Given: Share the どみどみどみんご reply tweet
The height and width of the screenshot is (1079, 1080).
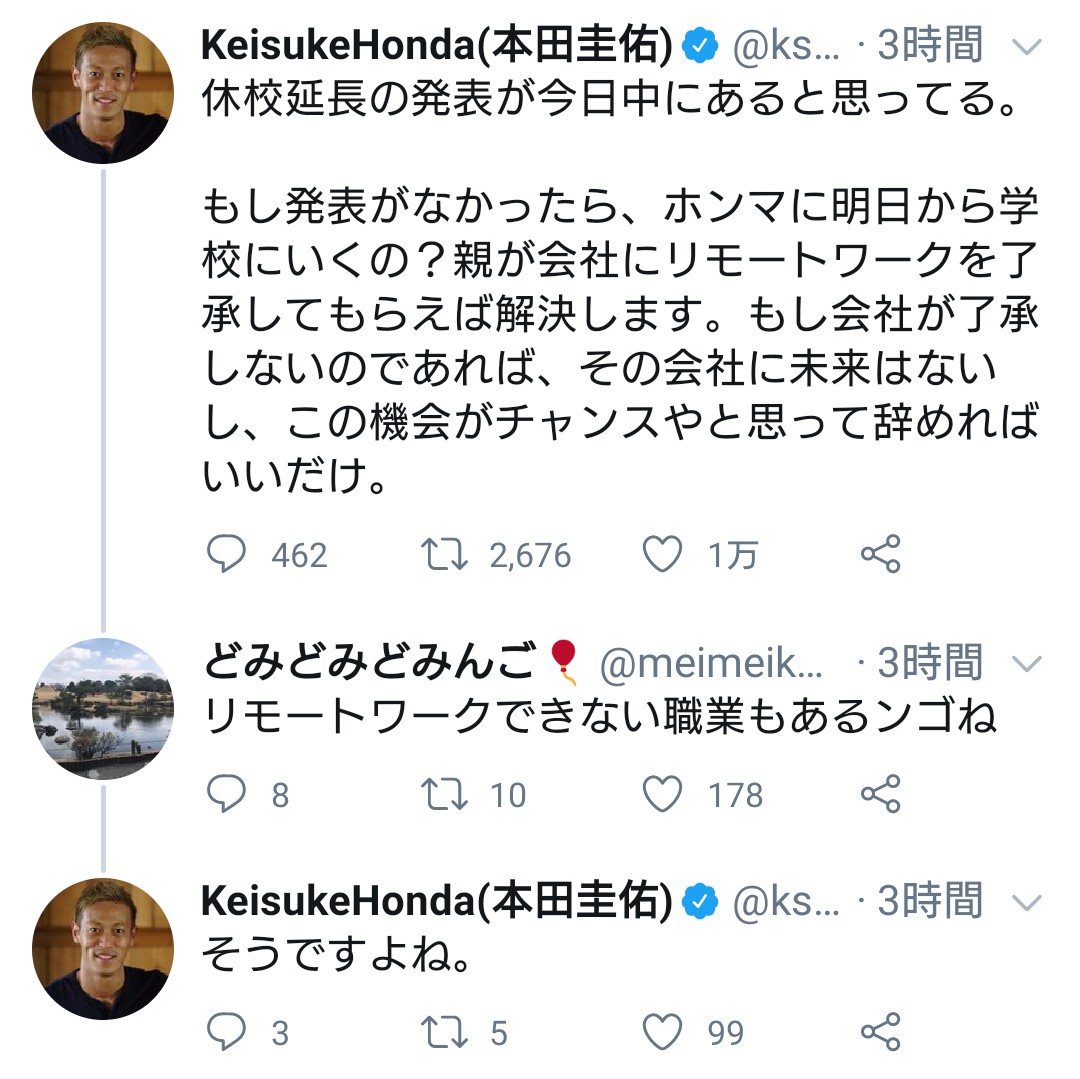Looking at the screenshot, I should coord(880,794).
